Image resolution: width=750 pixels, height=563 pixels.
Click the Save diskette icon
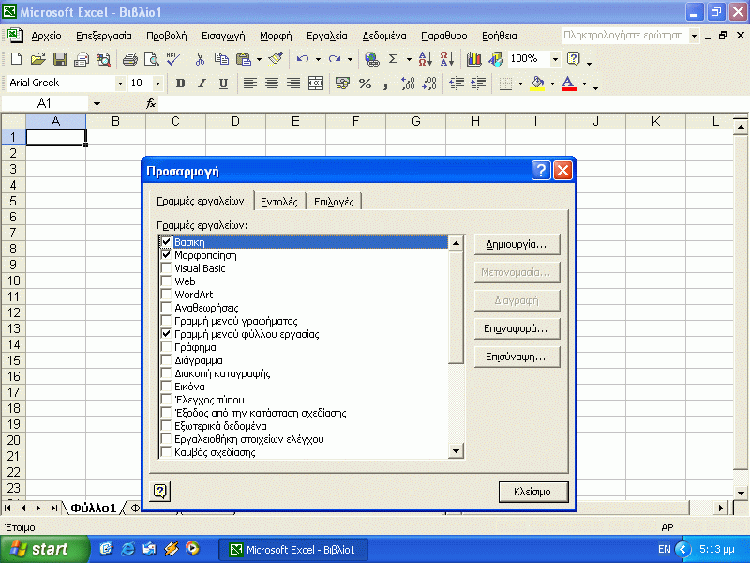click(x=60, y=59)
